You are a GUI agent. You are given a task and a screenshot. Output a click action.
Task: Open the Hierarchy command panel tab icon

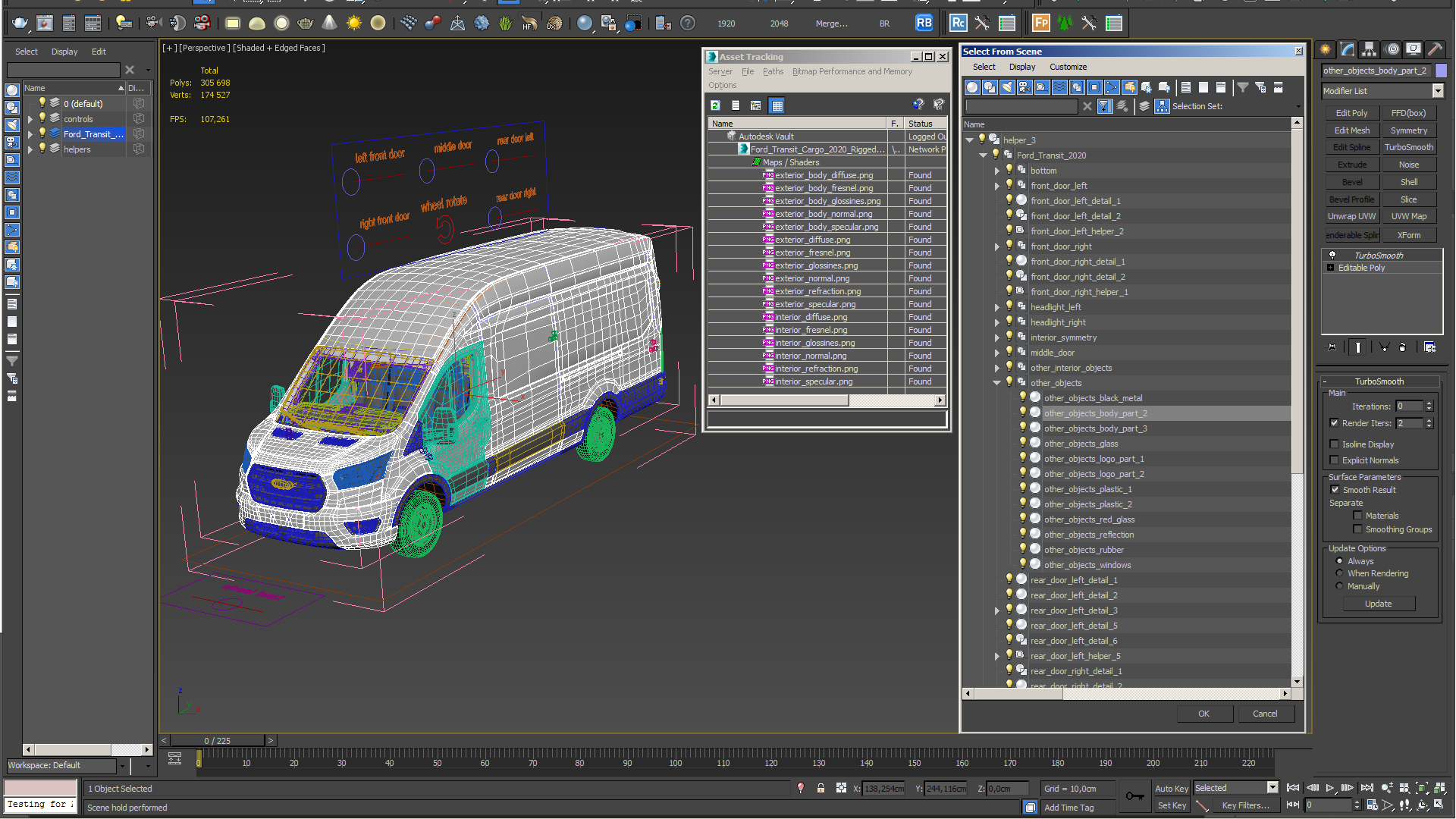click(1369, 49)
